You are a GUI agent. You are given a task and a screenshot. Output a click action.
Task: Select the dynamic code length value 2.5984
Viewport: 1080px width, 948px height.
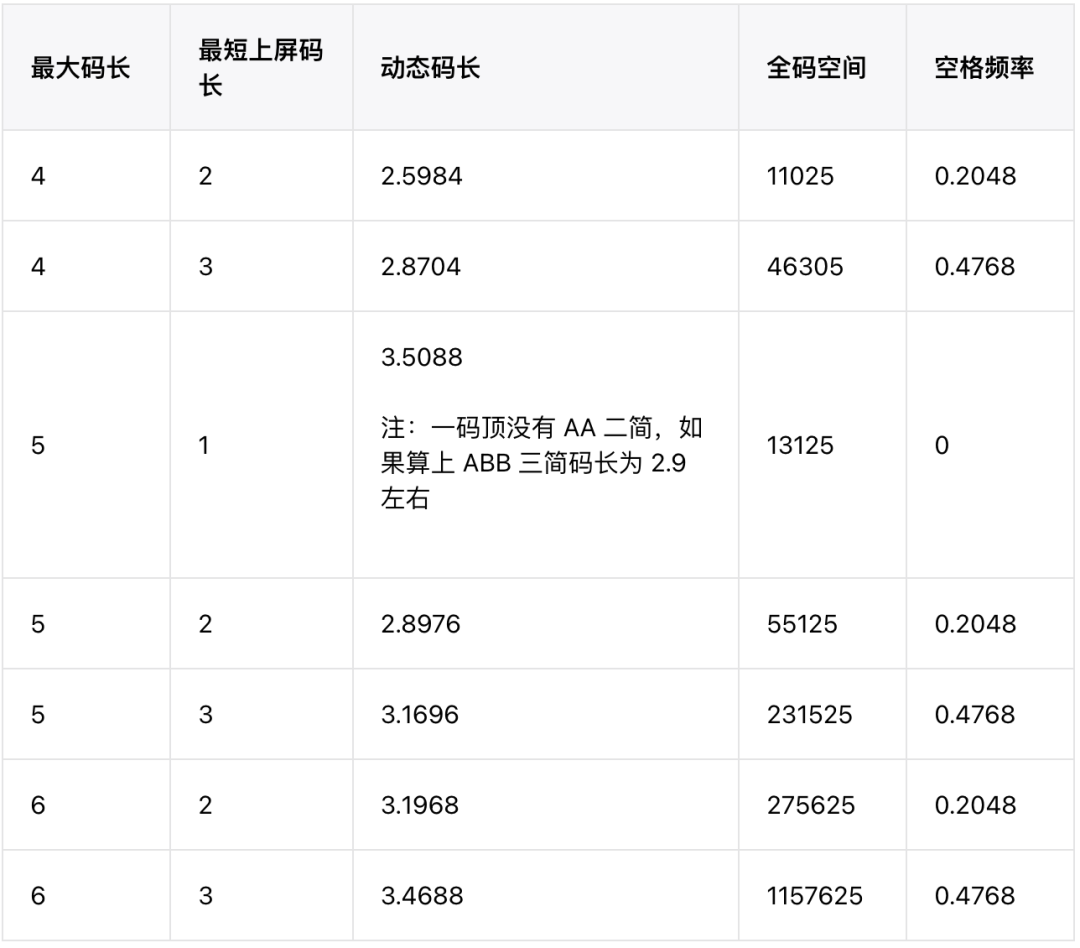pos(422,176)
